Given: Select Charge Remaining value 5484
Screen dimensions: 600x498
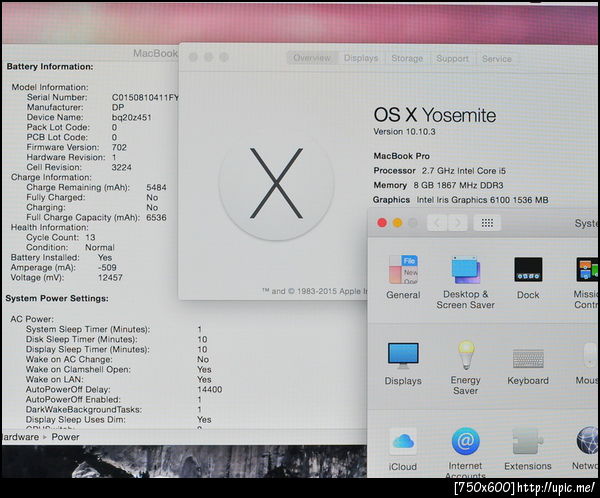Looking at the screenshot, I should (x=157, y=188).
